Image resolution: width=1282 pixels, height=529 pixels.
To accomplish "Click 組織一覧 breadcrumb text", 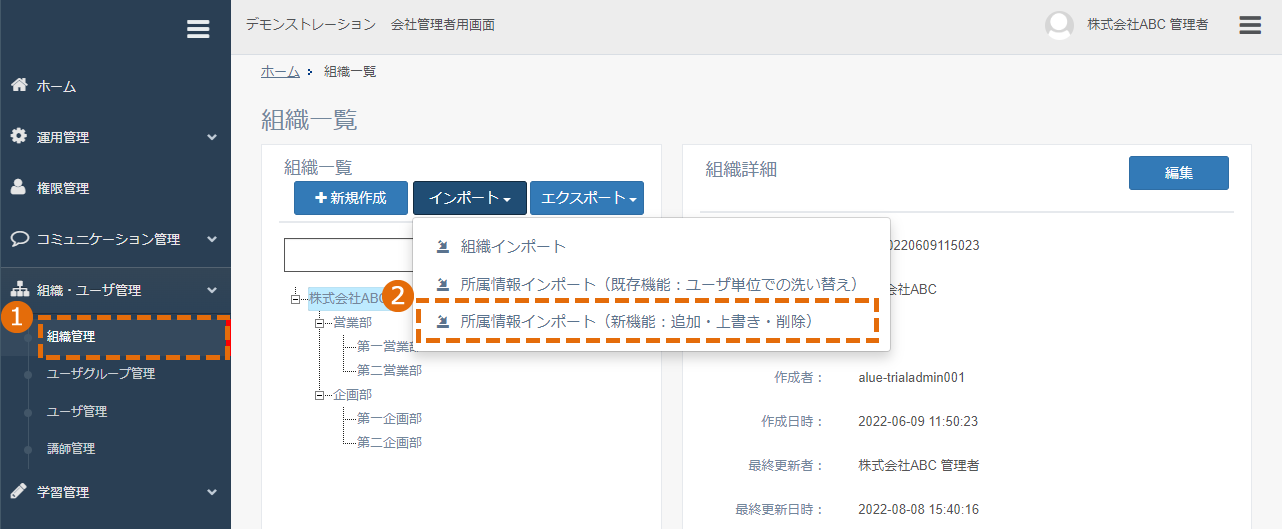I will click(350, 71).
